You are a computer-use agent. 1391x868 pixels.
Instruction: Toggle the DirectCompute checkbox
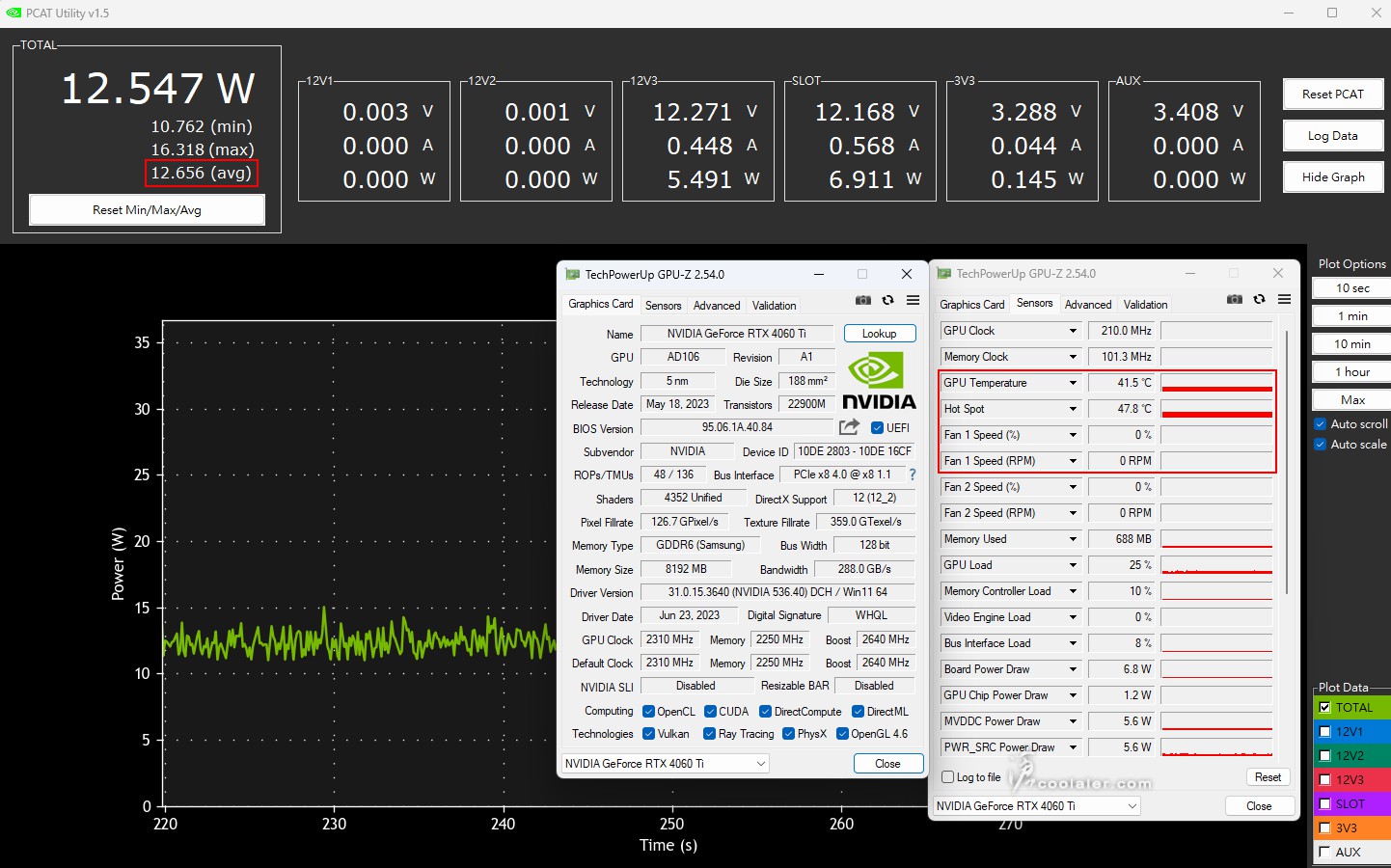pyautogui.click(x=765, y=712)
